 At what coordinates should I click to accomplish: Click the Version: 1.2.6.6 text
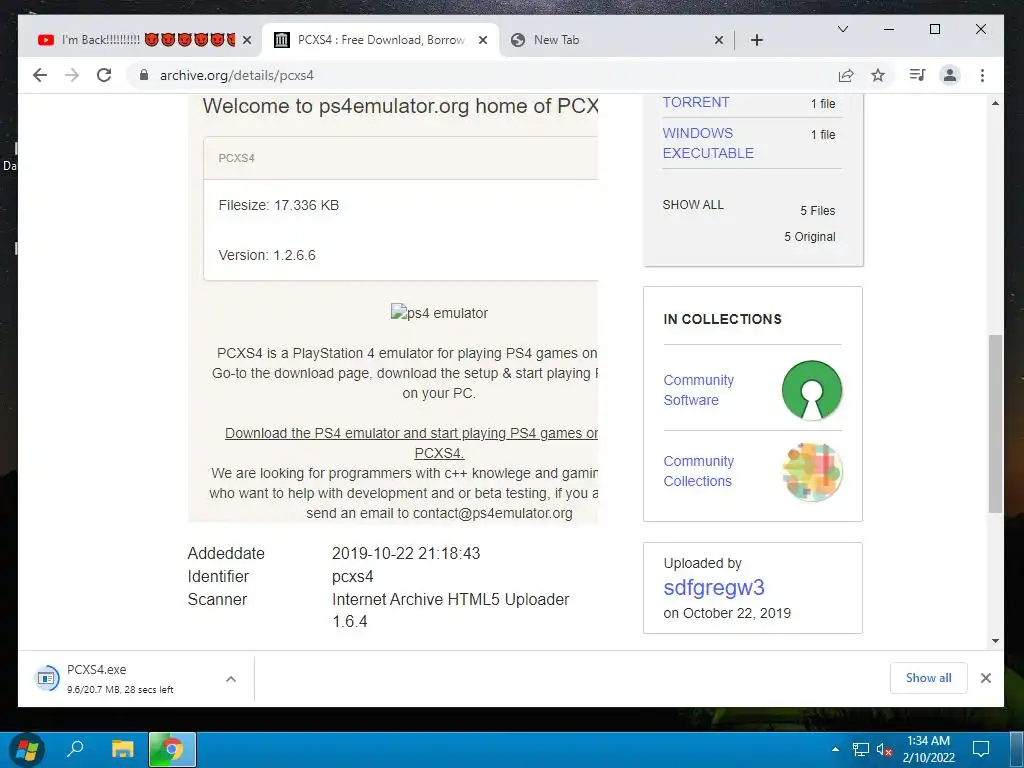267,255
